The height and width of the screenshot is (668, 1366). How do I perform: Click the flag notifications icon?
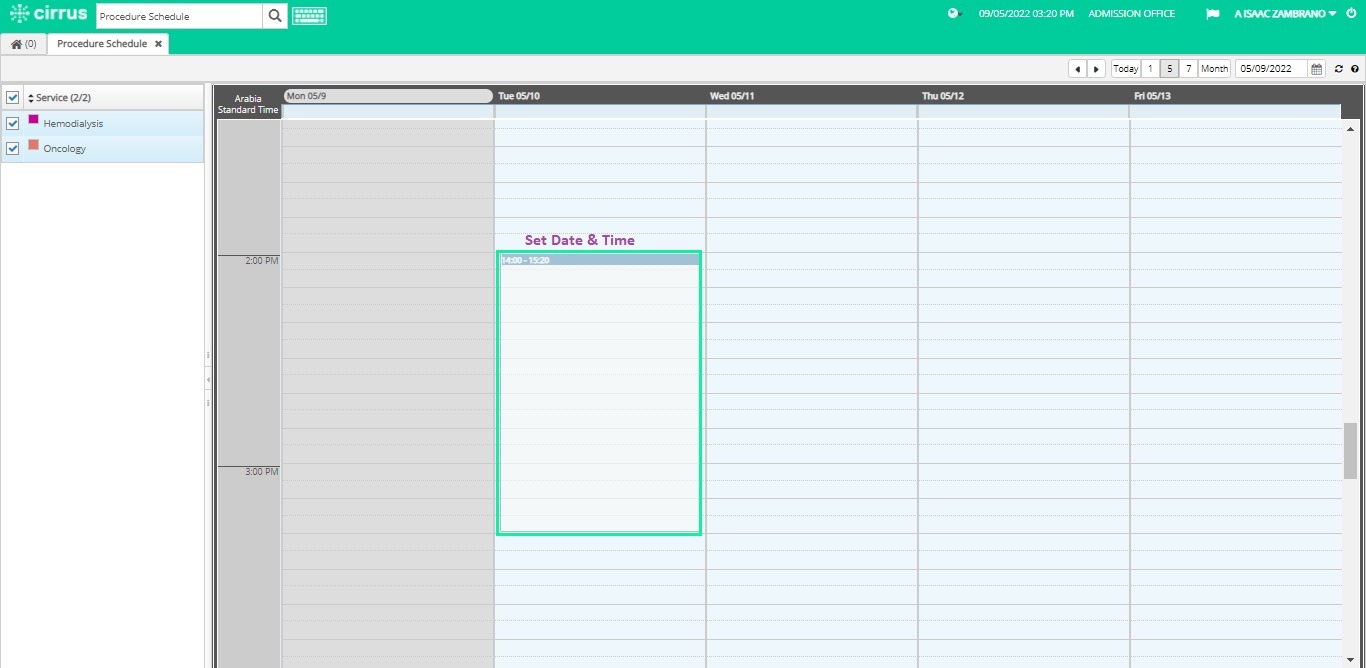pyautogui.click(x=1213, y=14)
